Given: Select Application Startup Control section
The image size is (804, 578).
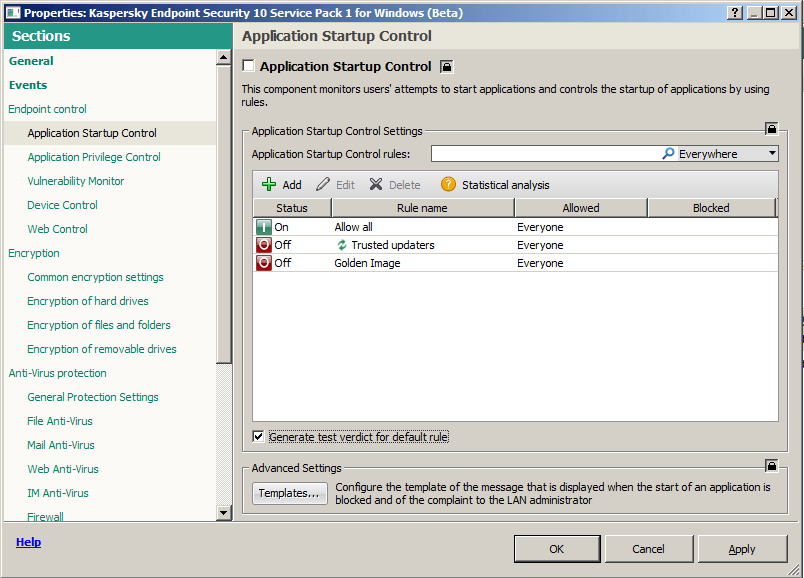Looking at the screenshot, I should coord(92,133).
